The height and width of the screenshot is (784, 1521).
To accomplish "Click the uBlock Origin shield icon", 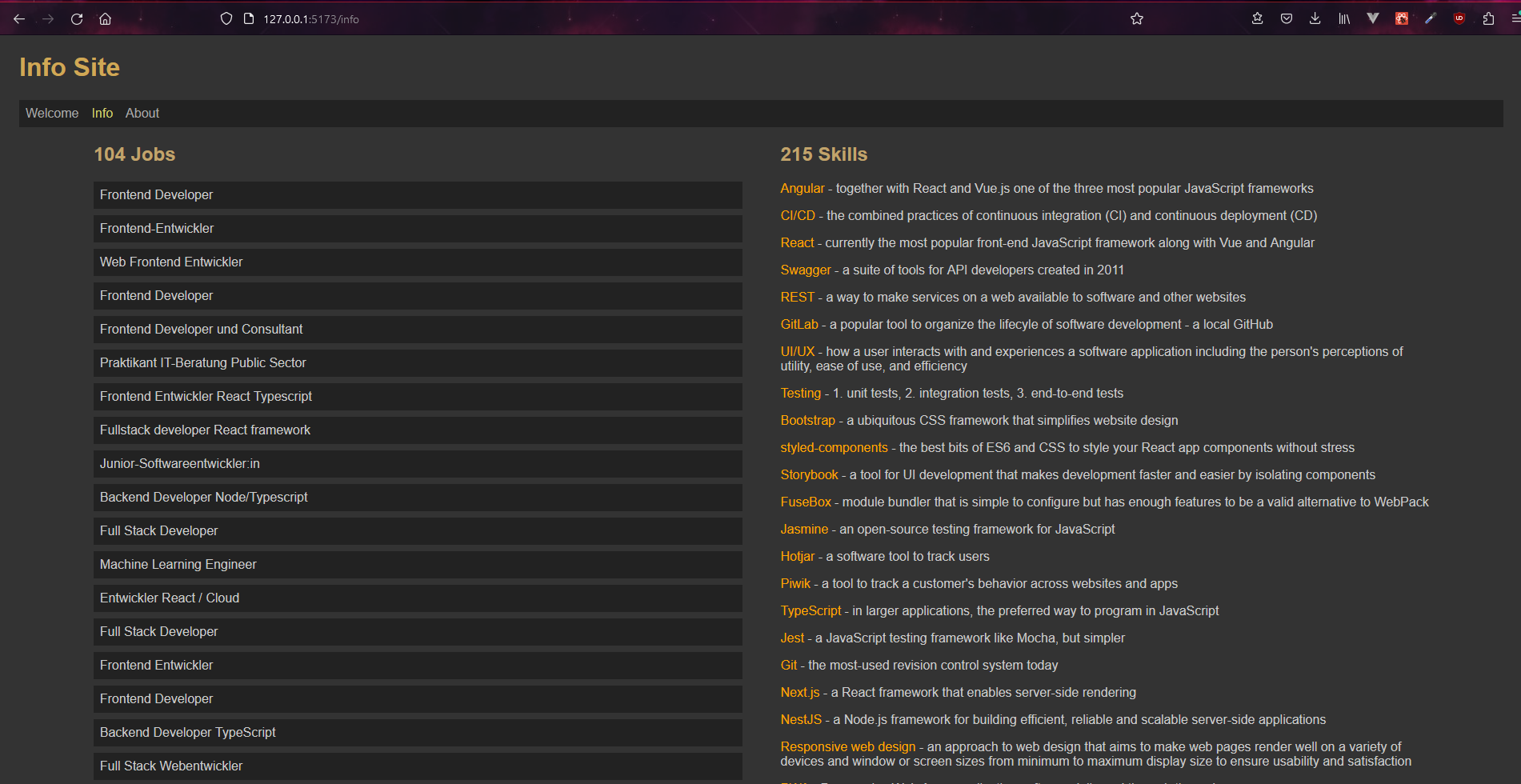I will (1459, 19).
